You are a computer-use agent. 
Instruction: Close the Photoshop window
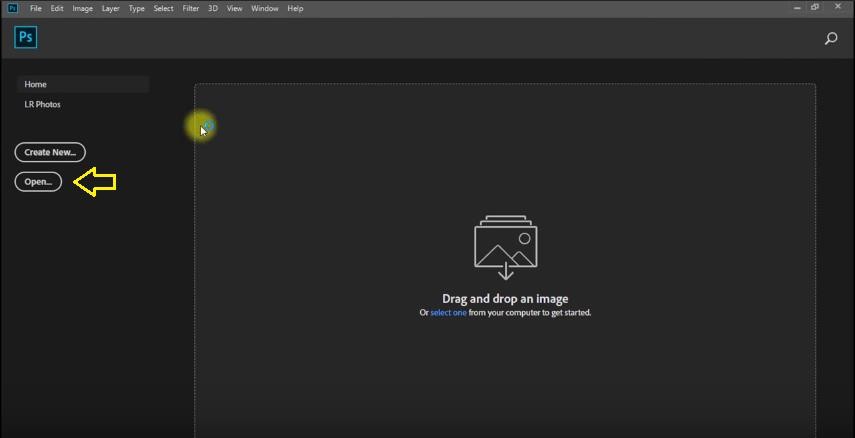(x=838, y=7)
